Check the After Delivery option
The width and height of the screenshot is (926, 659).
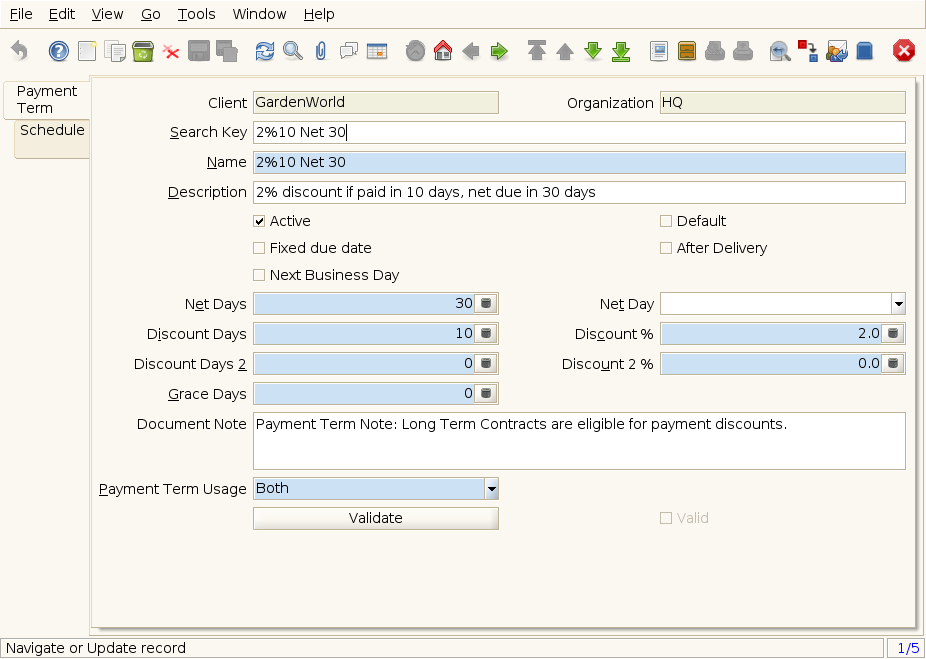[x=666, y=248]
